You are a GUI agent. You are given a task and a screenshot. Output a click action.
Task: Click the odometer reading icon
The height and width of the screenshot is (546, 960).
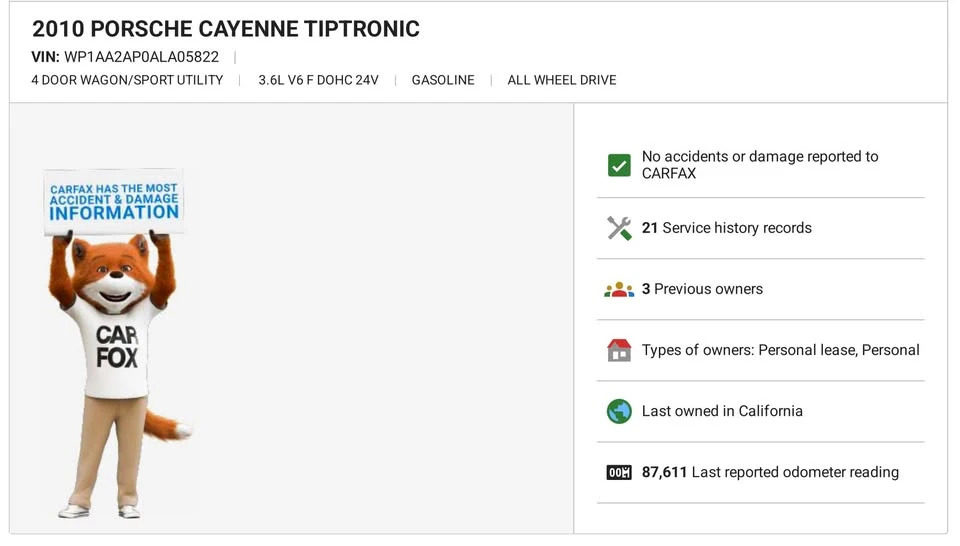(619, 473)
